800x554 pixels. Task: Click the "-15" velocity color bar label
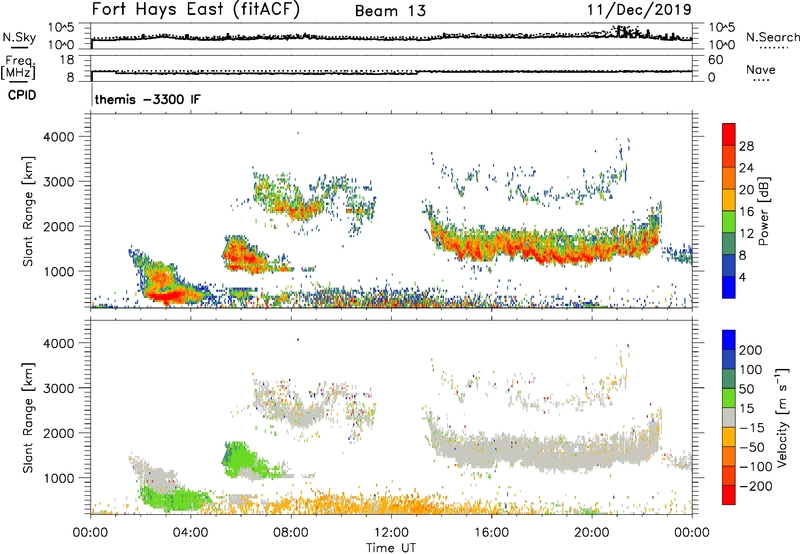[751, 428]
